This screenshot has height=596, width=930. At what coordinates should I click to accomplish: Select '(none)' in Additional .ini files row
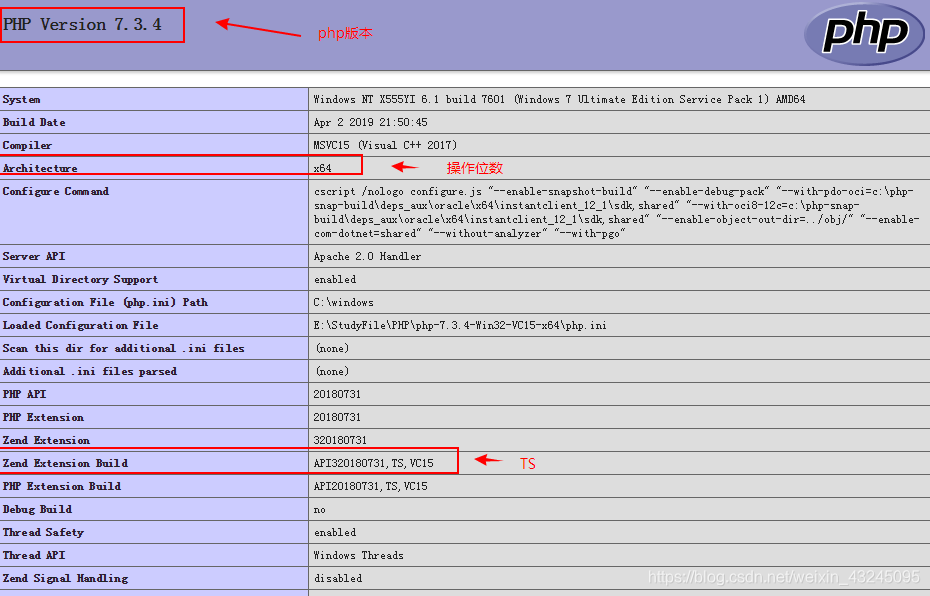point(332,371)
